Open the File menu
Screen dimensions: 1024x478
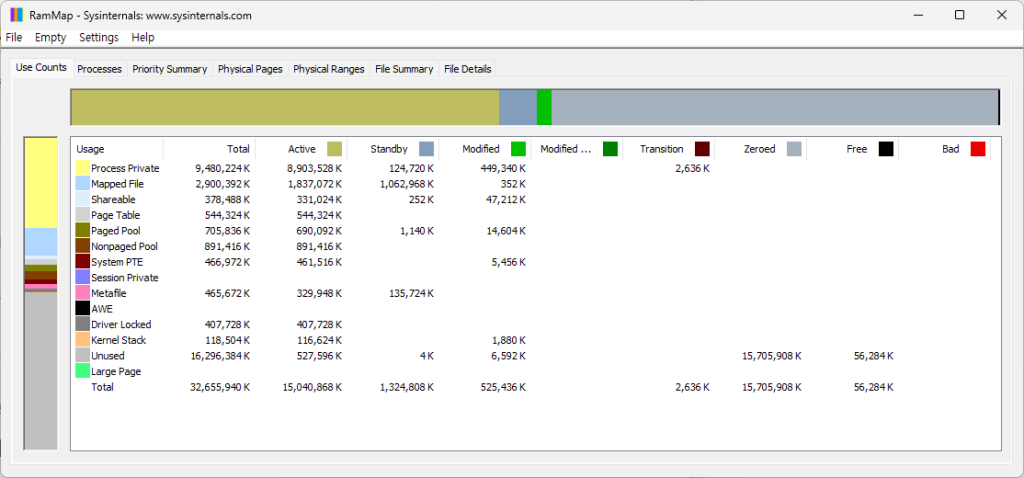coord(14,37)
